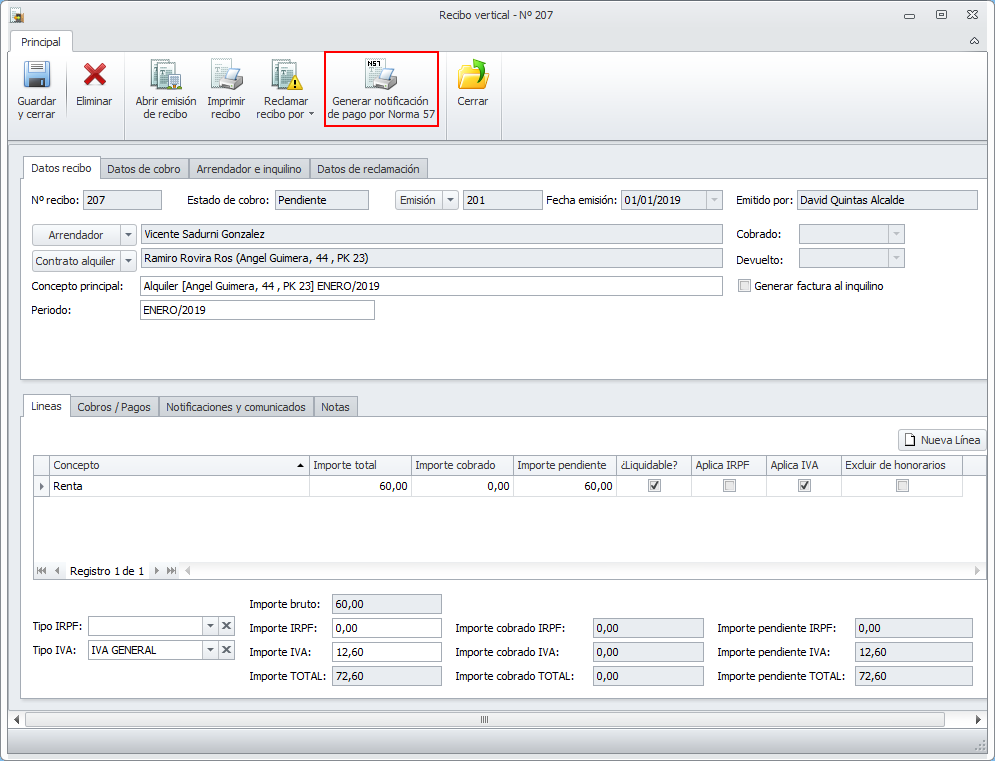This screenshot has width=995, height=761.
Task: Click the red X Eliminar icon
Action: (94, 76)
